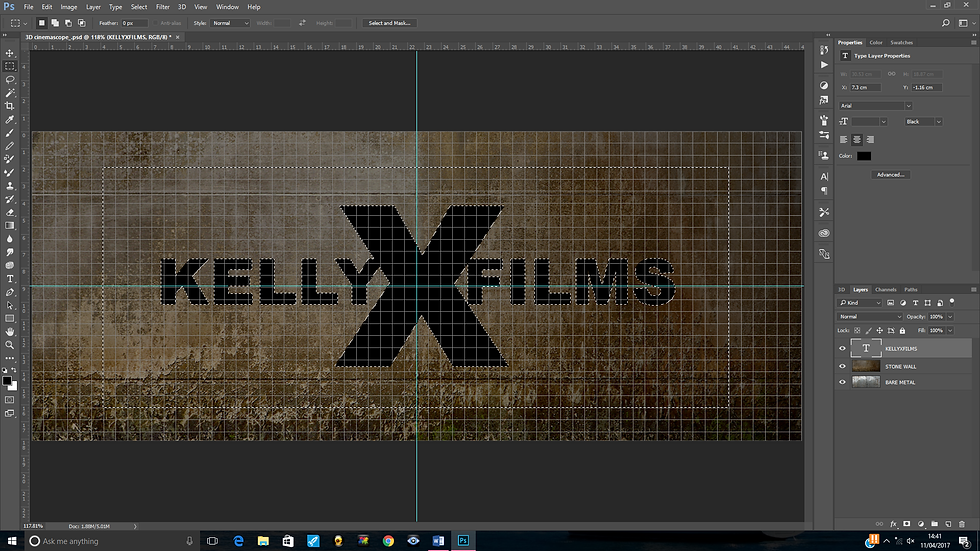Switch to the Swatches tab

(901, 42)
